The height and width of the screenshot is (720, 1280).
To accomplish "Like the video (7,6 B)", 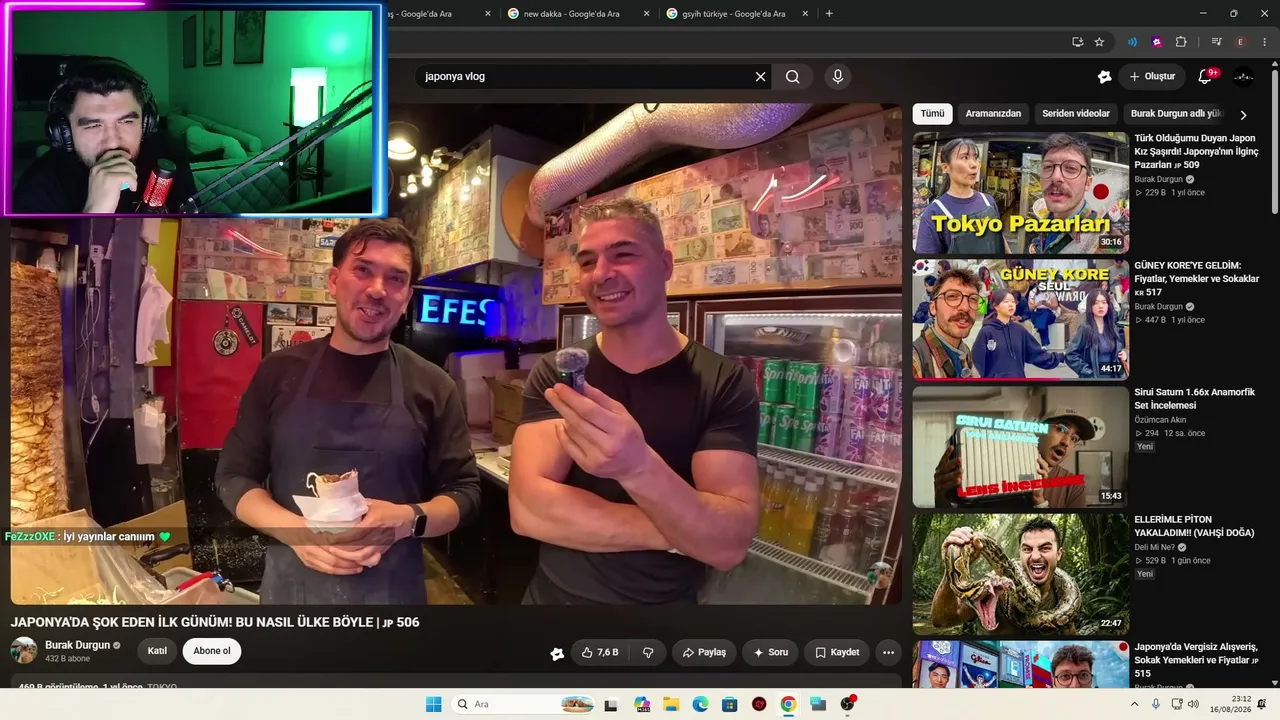I will [600, 652].
